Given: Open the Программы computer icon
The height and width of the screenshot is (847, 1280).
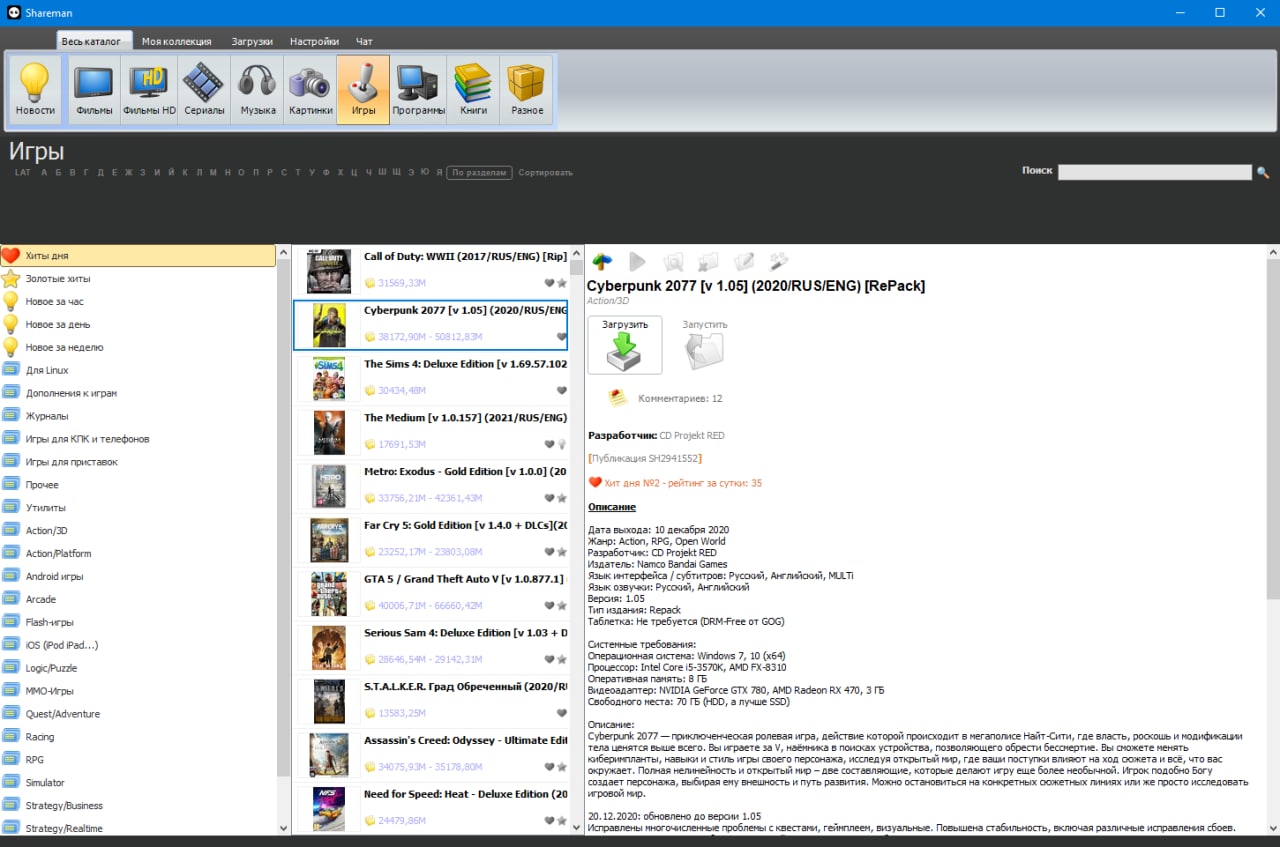Looking at the screenshot, I should 418,90.
